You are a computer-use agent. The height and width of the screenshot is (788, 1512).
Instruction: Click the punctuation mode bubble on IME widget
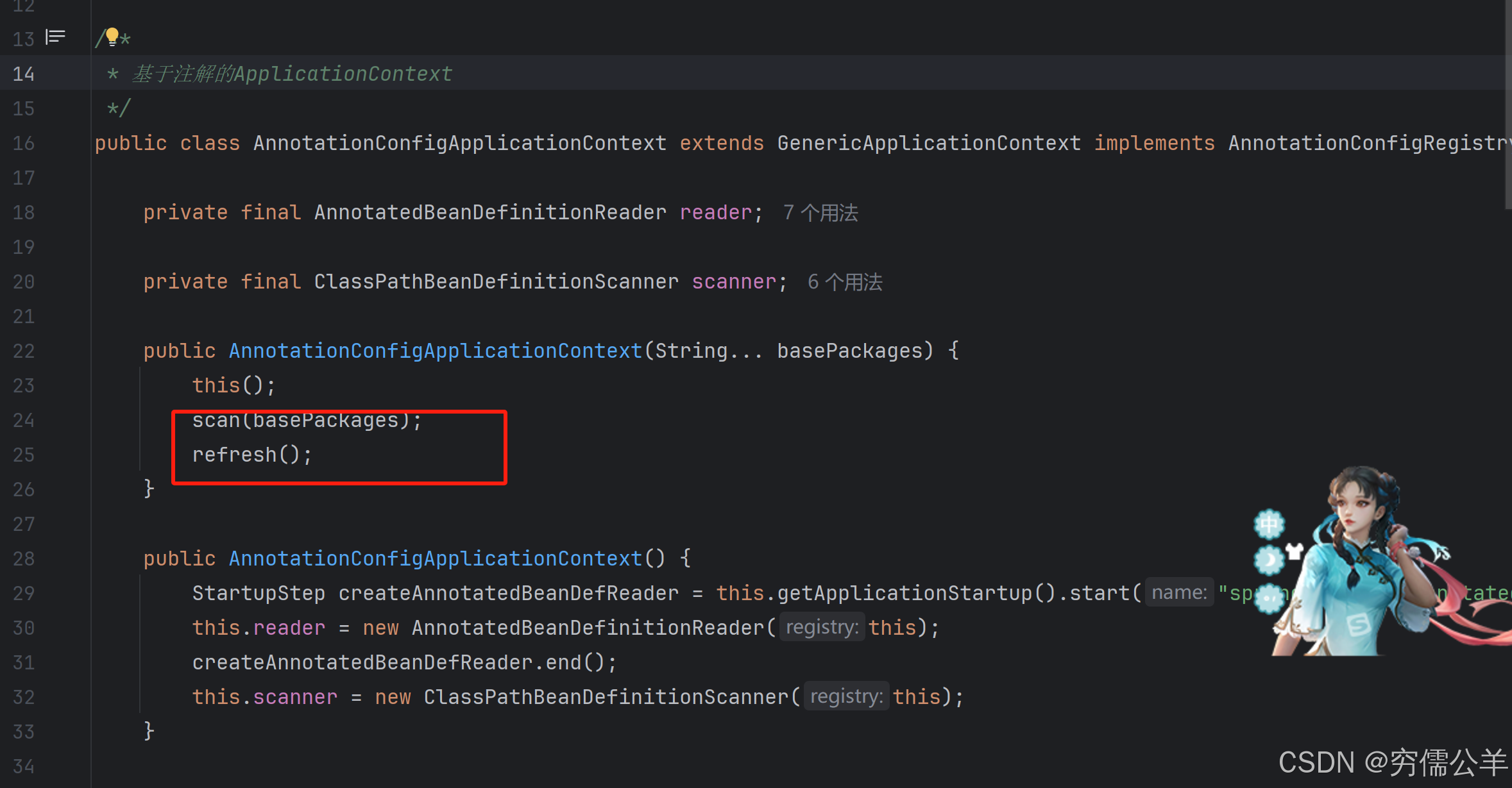pyautogui.click(x=1270, y=598)
